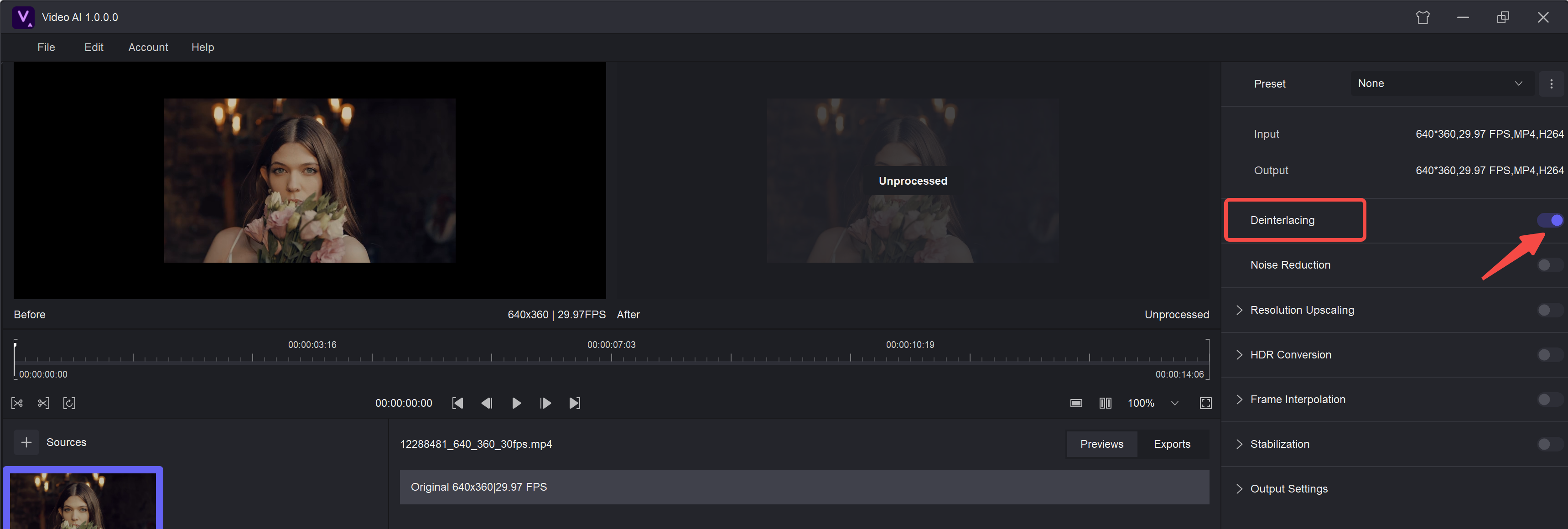Restore down the Video AI window
Viewport: 1568px width, 529px height.
point(1503,17)
